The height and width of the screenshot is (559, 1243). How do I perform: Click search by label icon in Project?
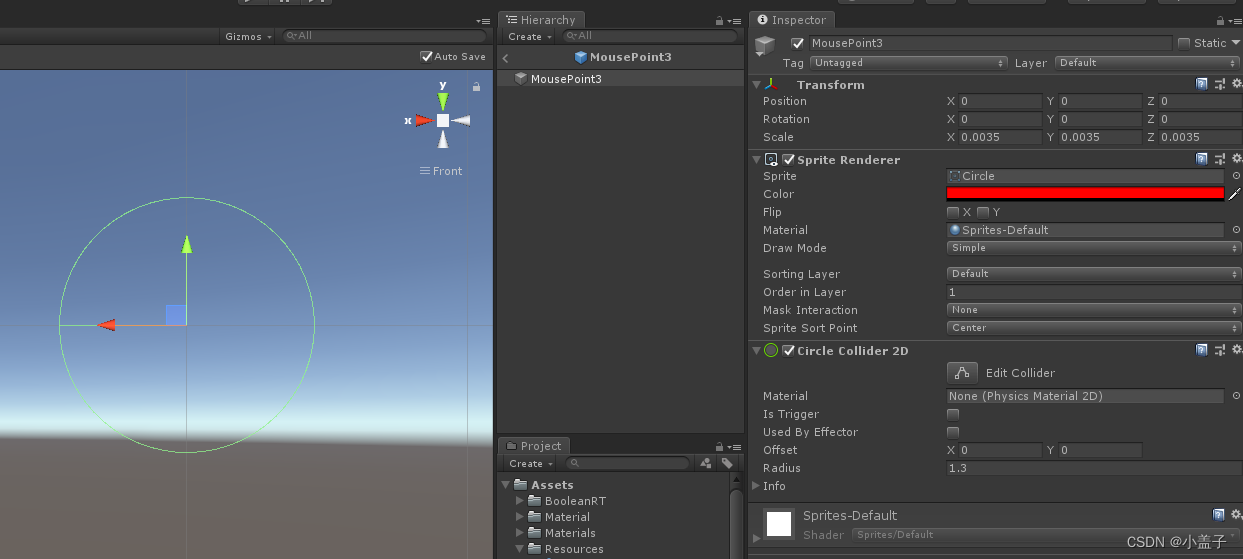tap(727, 464)
